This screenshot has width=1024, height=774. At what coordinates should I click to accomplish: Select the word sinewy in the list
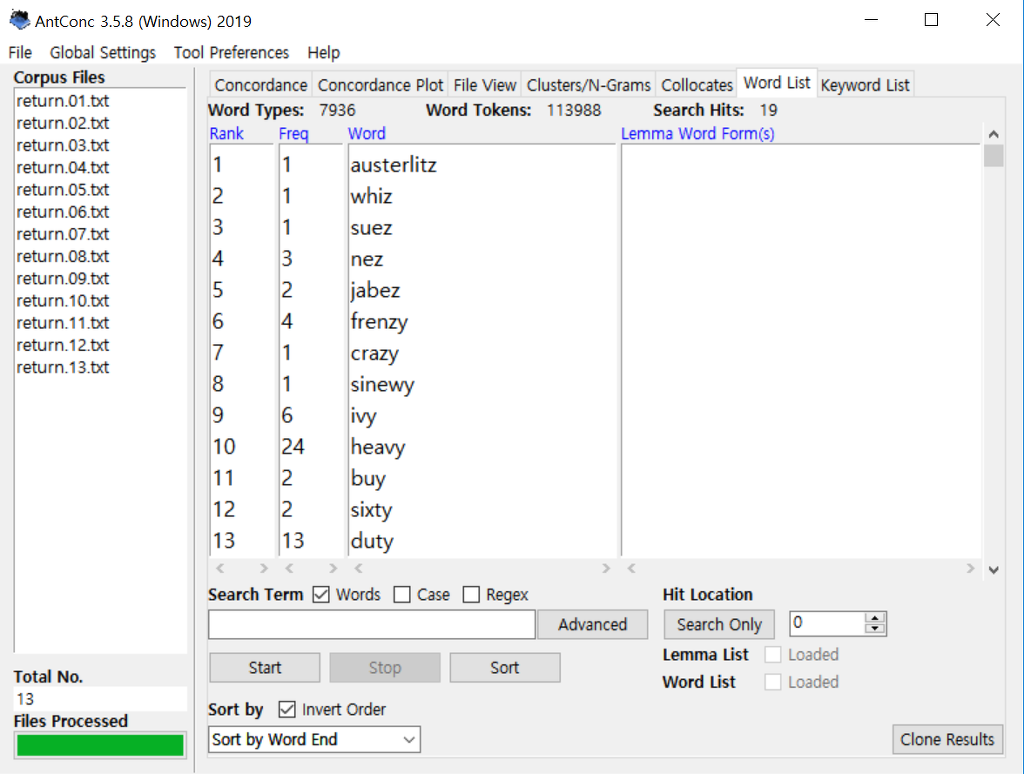pos(382,384)
